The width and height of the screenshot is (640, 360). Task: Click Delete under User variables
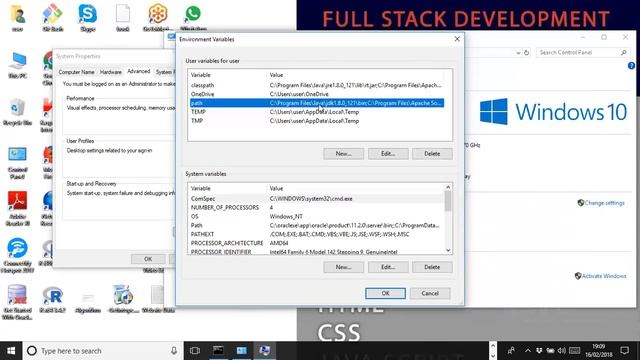432,154
